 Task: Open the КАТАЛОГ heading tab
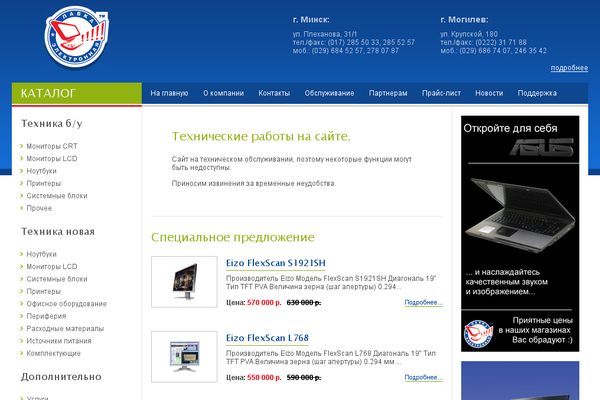point(77,93)
